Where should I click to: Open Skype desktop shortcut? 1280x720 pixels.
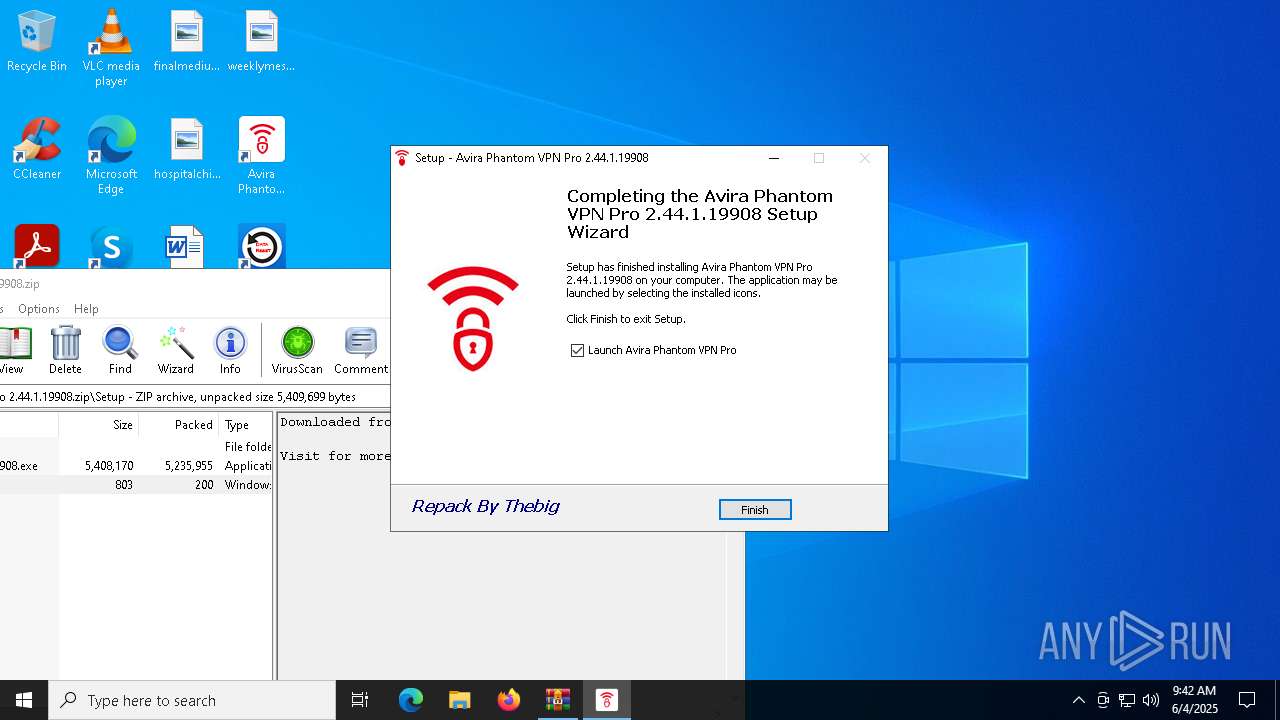[111, 246]
